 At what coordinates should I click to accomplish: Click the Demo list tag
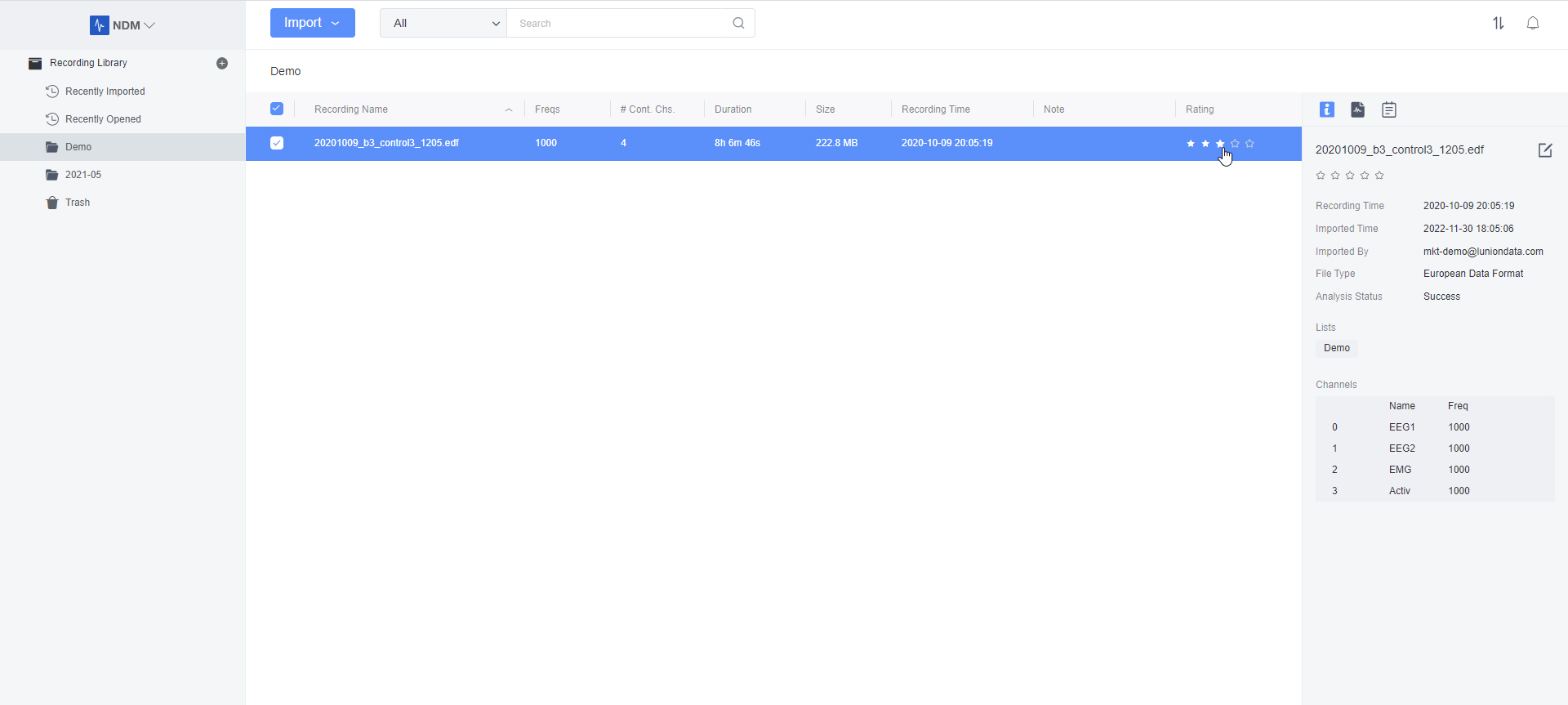1336,348
